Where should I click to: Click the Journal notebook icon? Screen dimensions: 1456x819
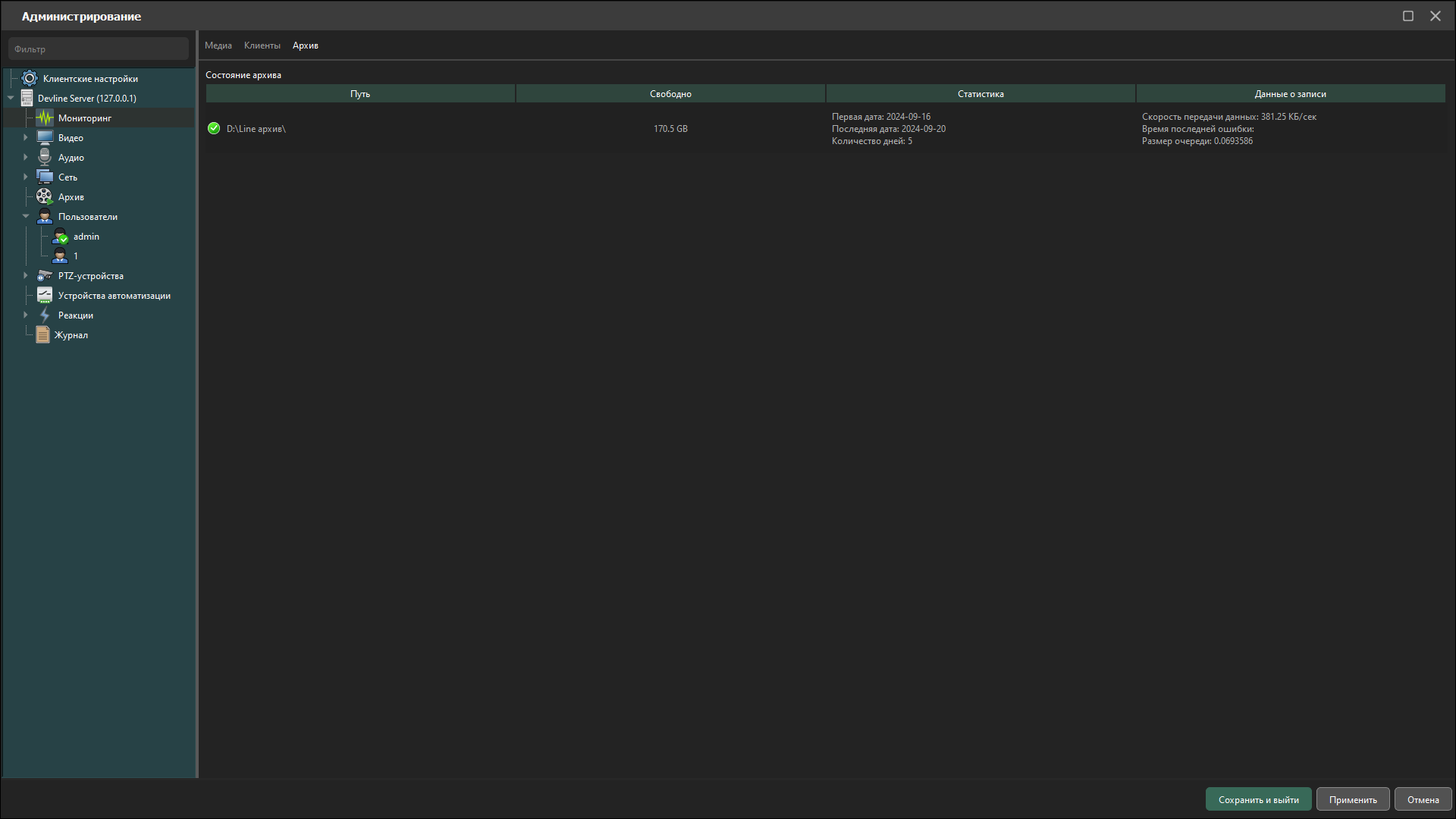tap(43, 335)
